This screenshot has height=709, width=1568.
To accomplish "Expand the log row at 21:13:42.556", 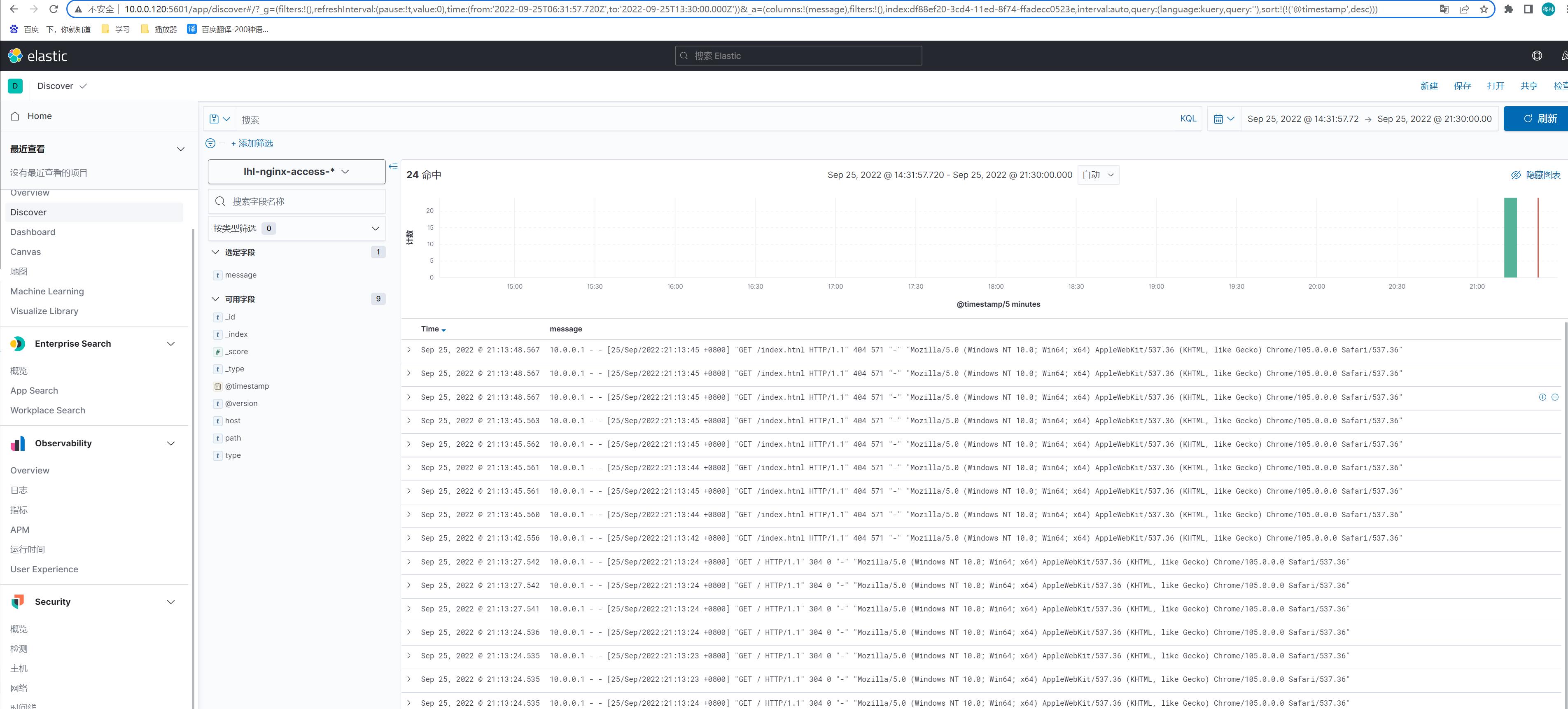I will 409,538.
